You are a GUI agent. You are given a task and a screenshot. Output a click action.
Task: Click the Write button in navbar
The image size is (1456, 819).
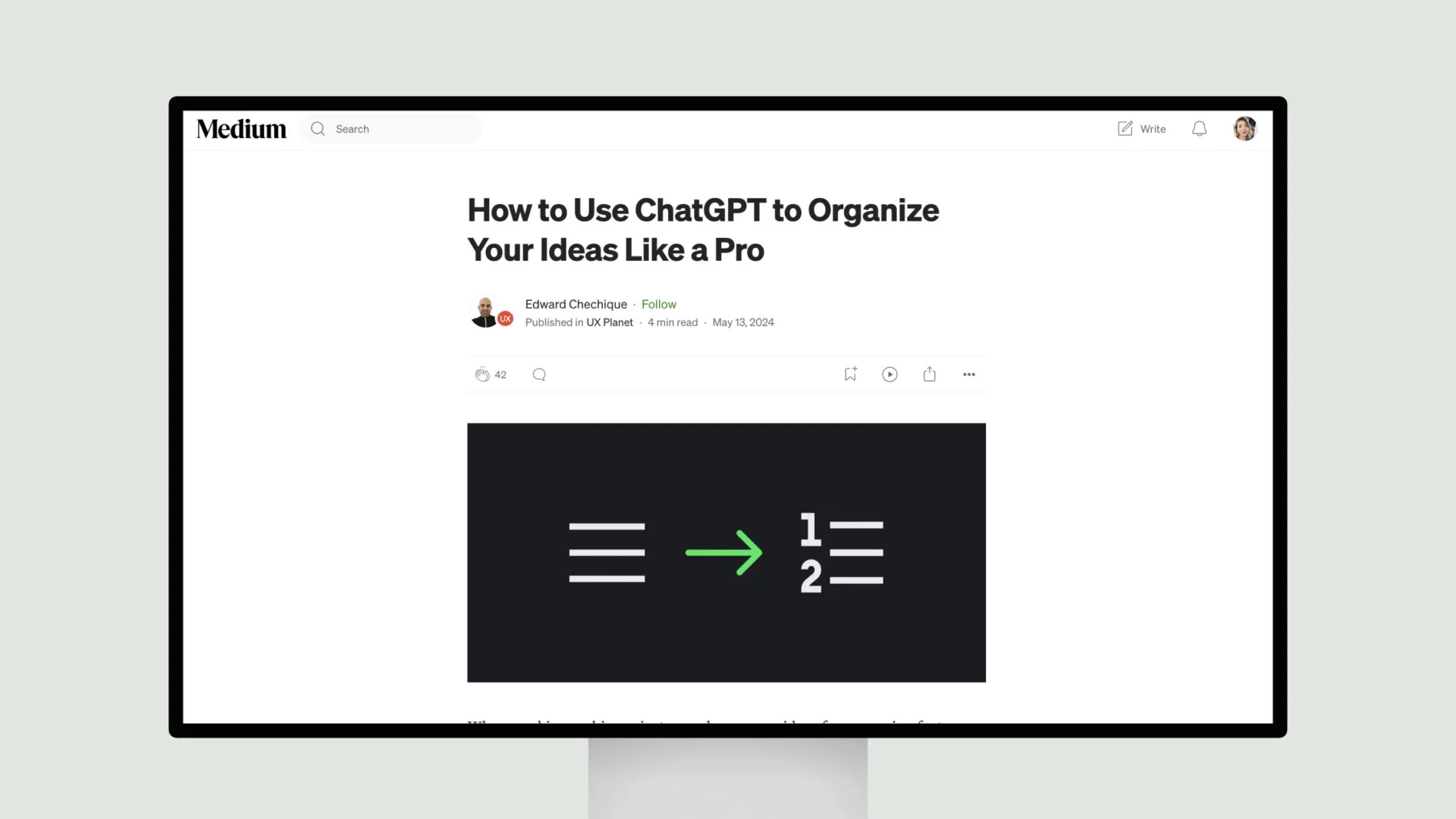[1142, 128]
